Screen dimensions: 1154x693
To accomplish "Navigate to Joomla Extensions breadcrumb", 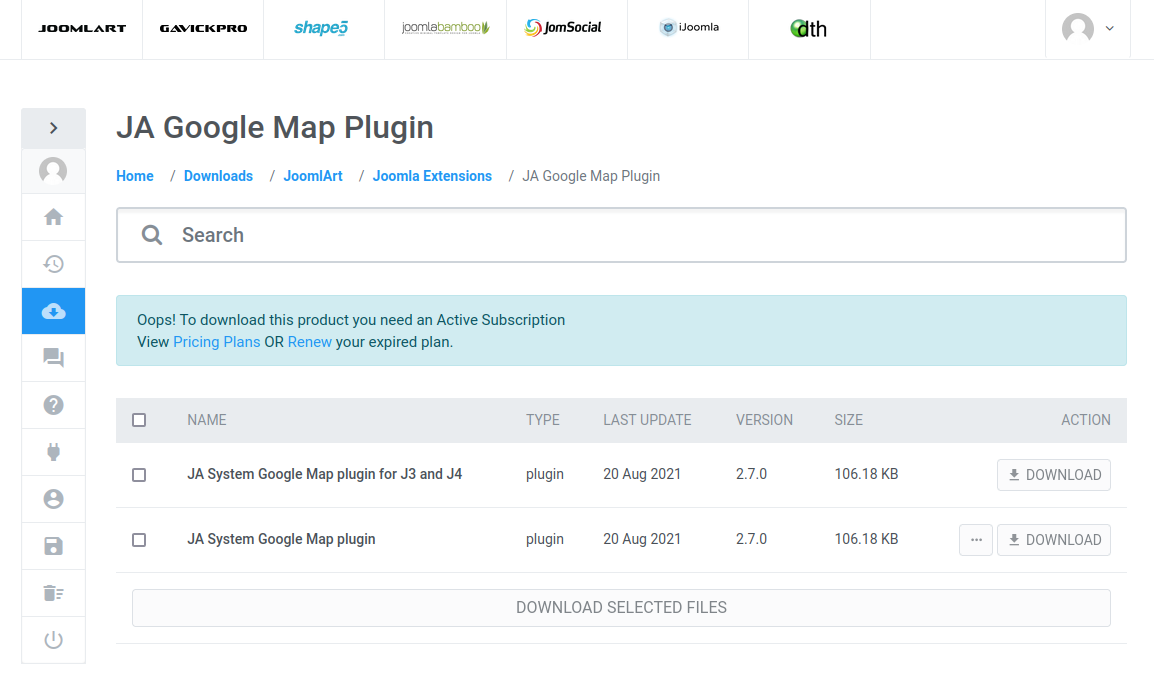I will click(432, 176).
